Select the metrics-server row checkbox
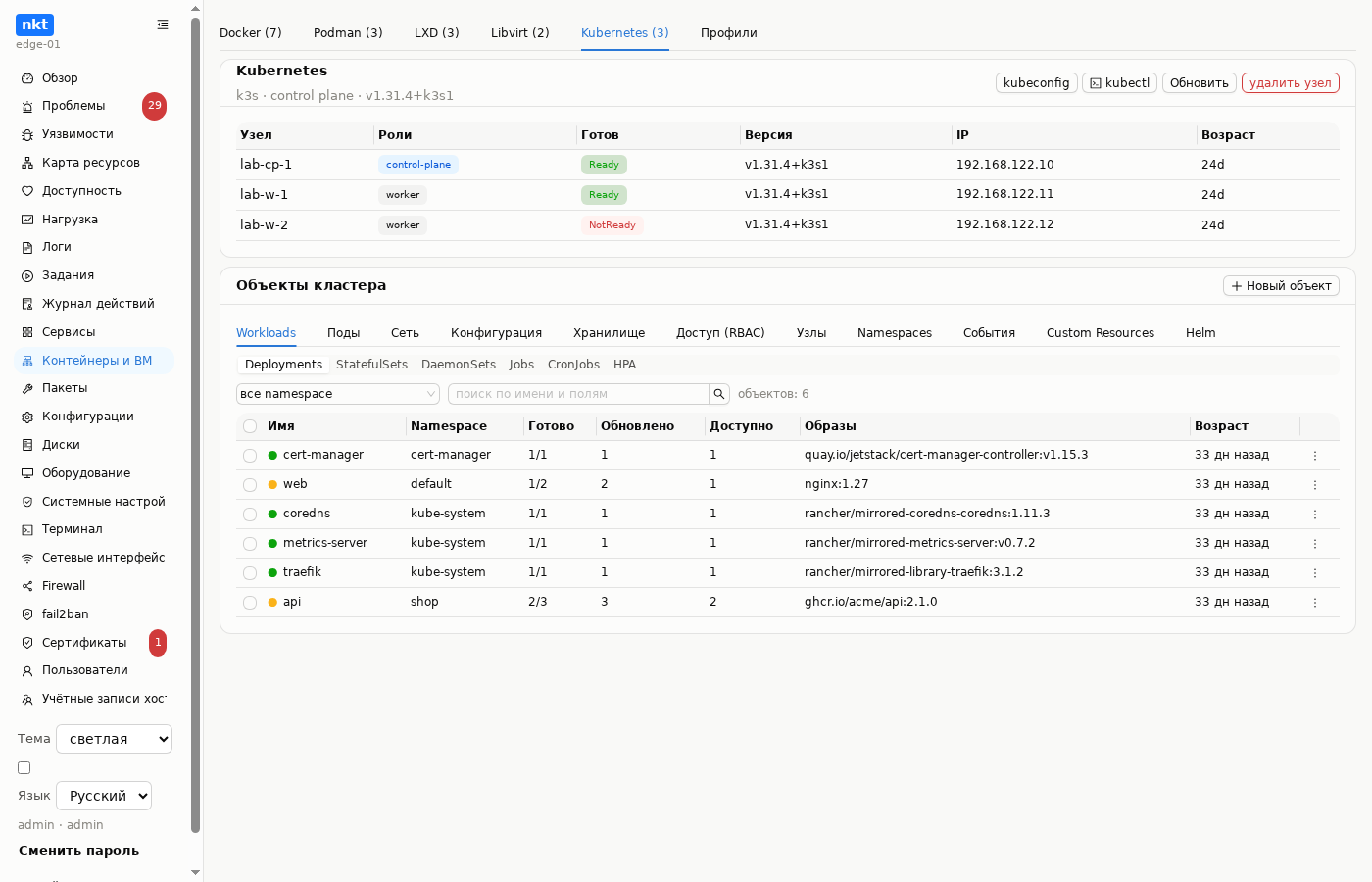The height and width of the screenshot is (882, 1372). click(x=250, y=544)
